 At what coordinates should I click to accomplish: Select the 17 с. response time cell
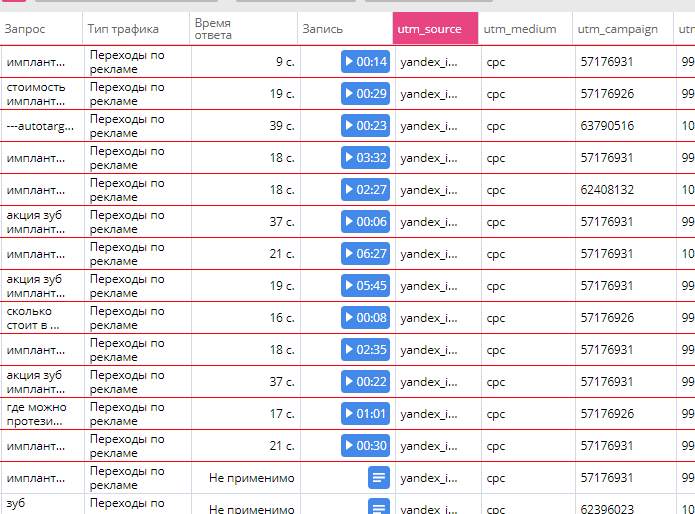(246, 414)
